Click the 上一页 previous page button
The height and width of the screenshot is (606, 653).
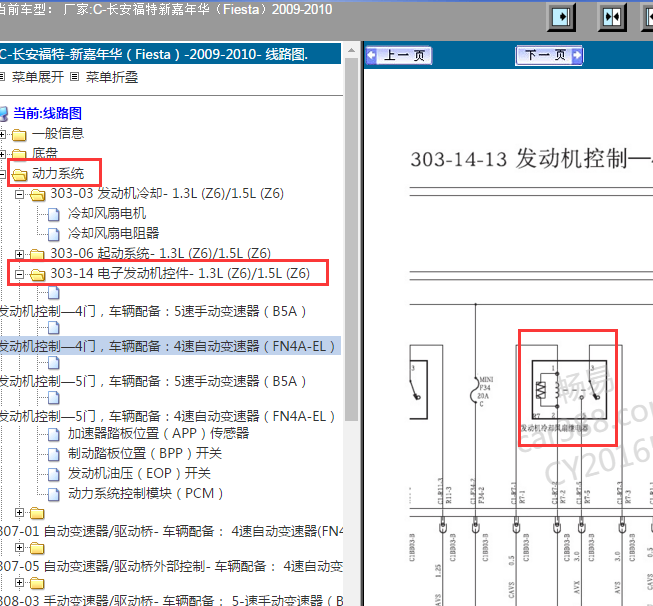coord(399,55)
